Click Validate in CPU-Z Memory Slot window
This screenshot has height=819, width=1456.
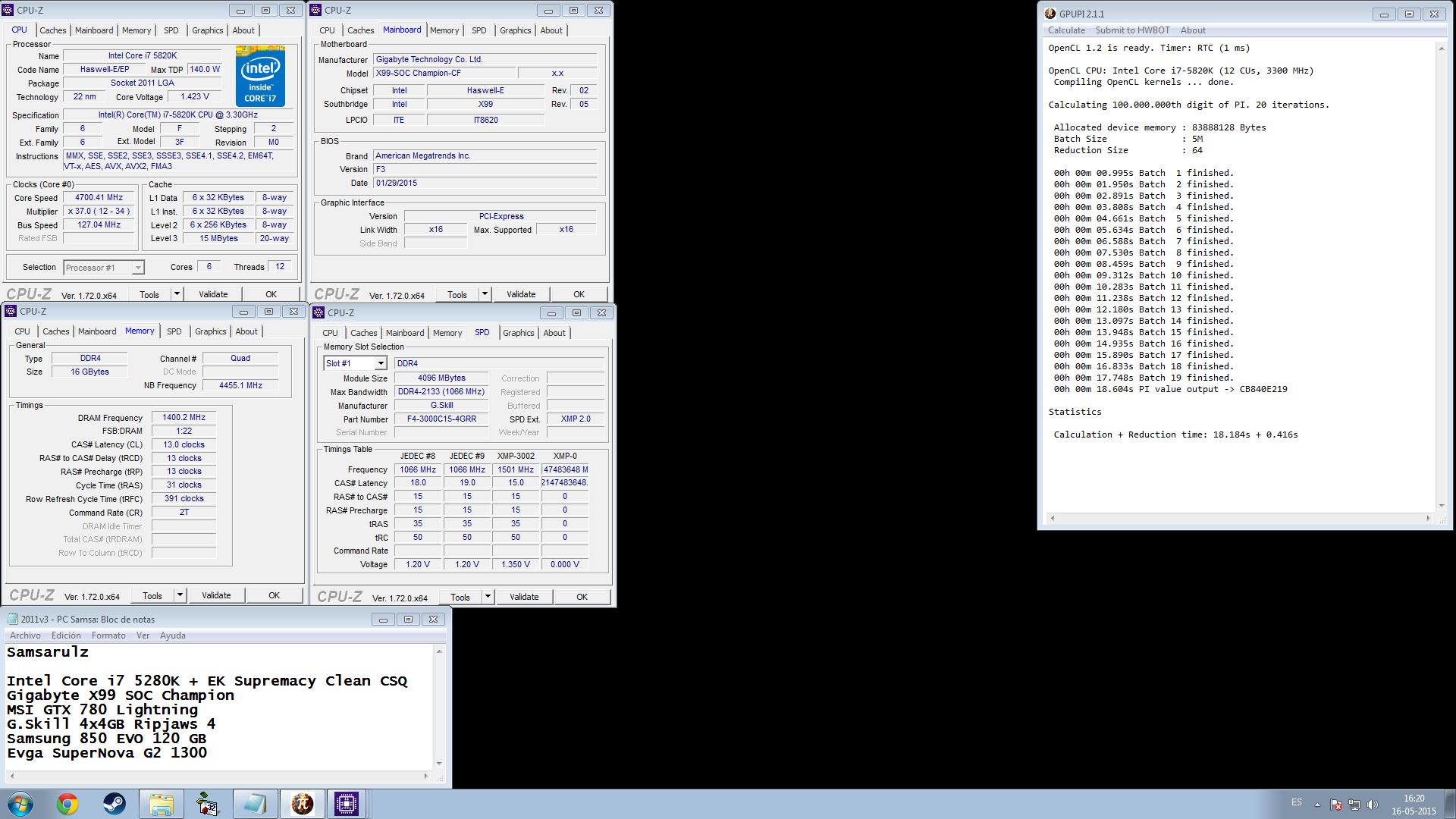(x=524, y=597)
